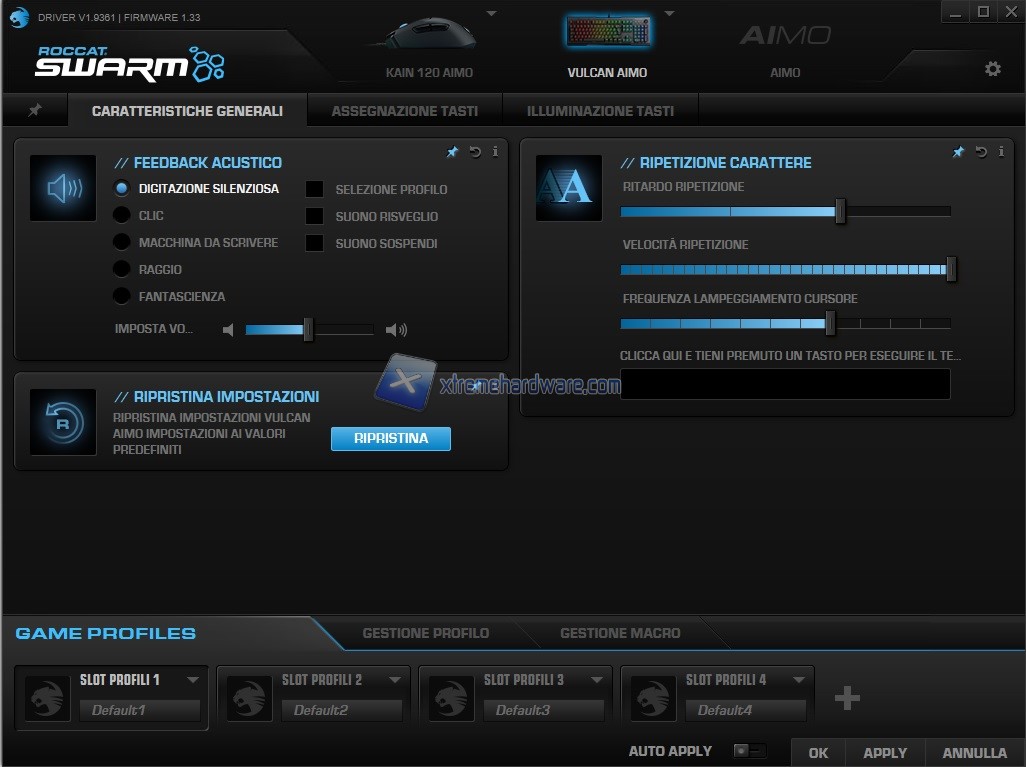Toggle the Auto Apply switch
The image size is (1026, 767).
point(749,751)
